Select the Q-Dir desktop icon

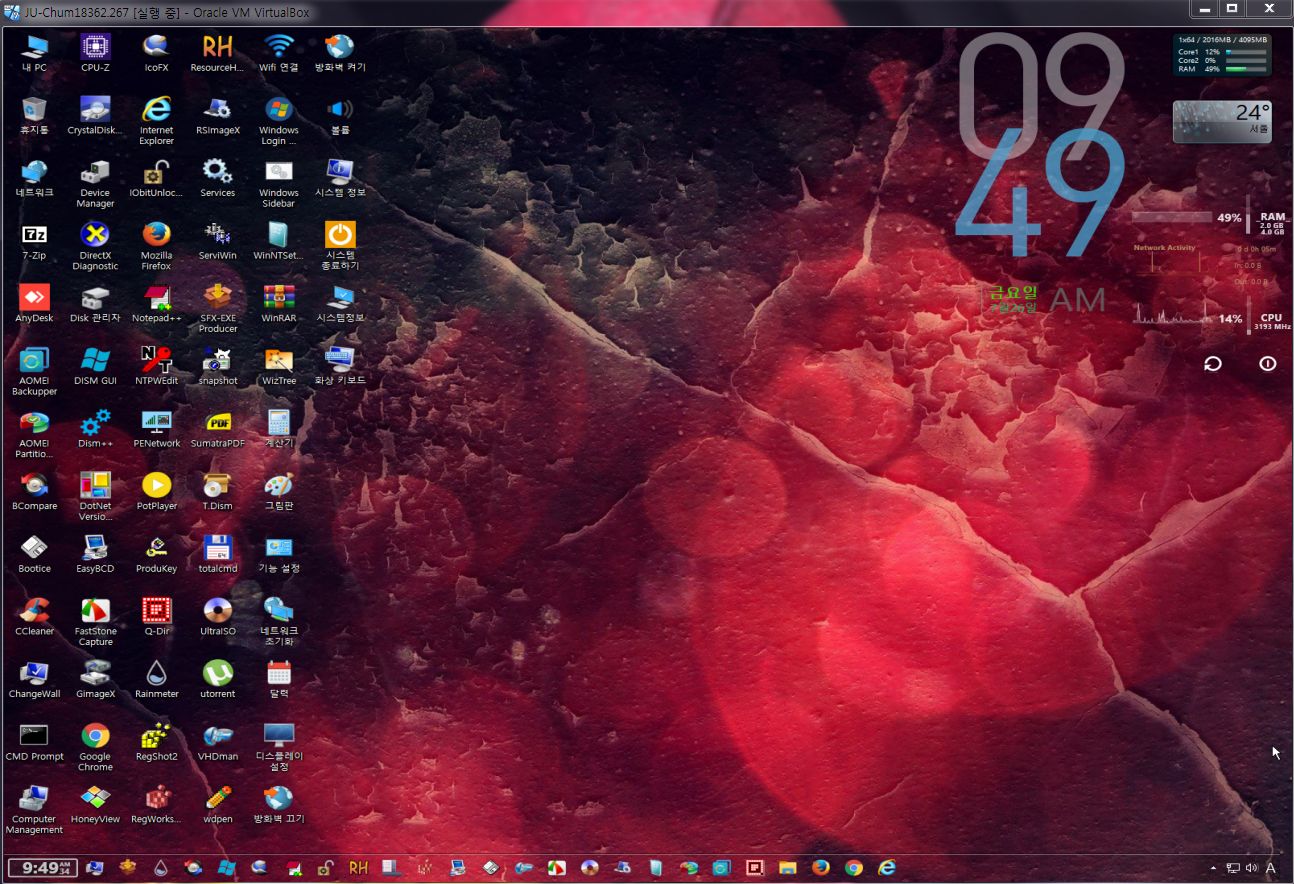[156, 617]
